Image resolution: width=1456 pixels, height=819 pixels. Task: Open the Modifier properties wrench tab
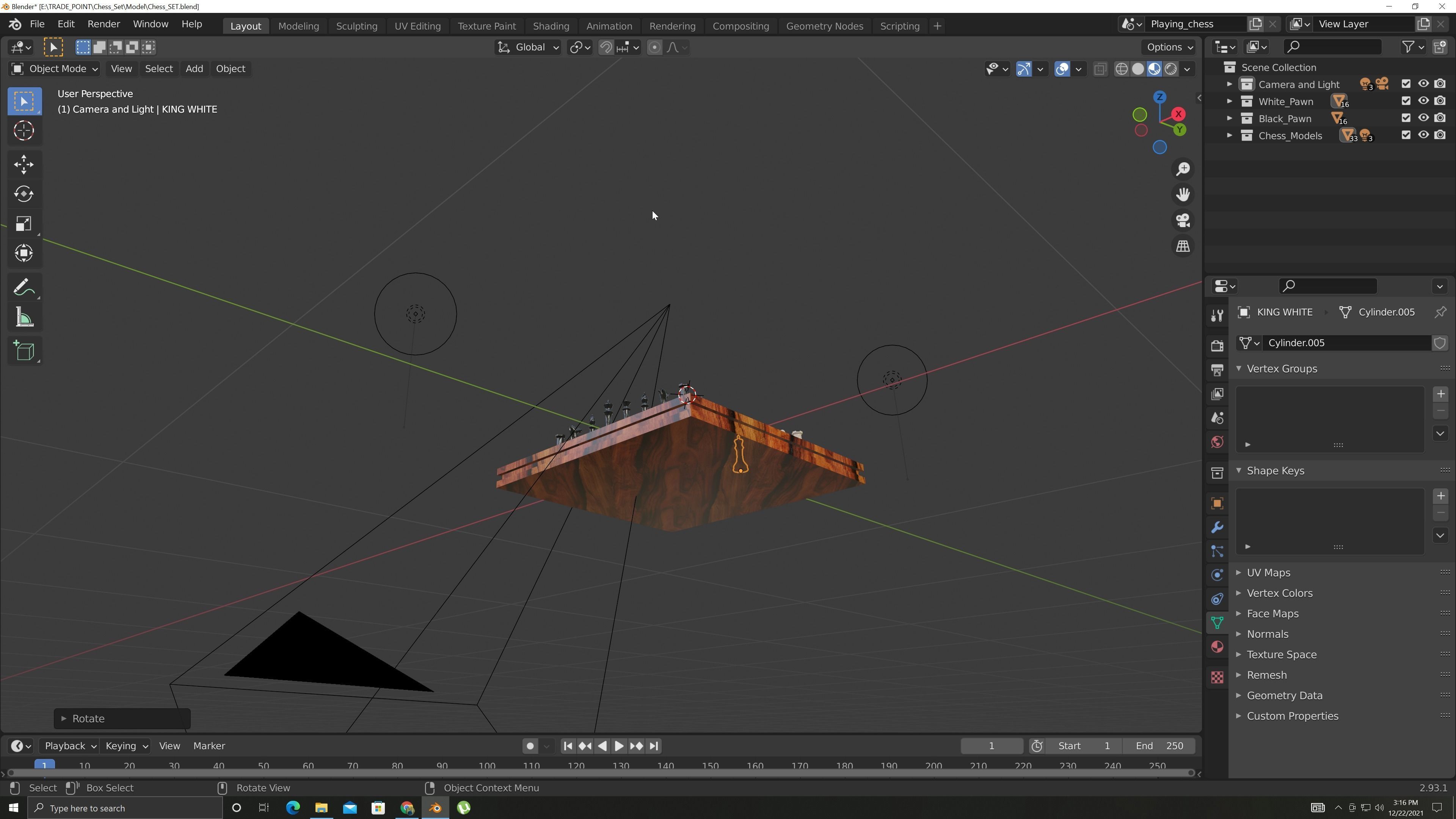(x=1217, y=527)
